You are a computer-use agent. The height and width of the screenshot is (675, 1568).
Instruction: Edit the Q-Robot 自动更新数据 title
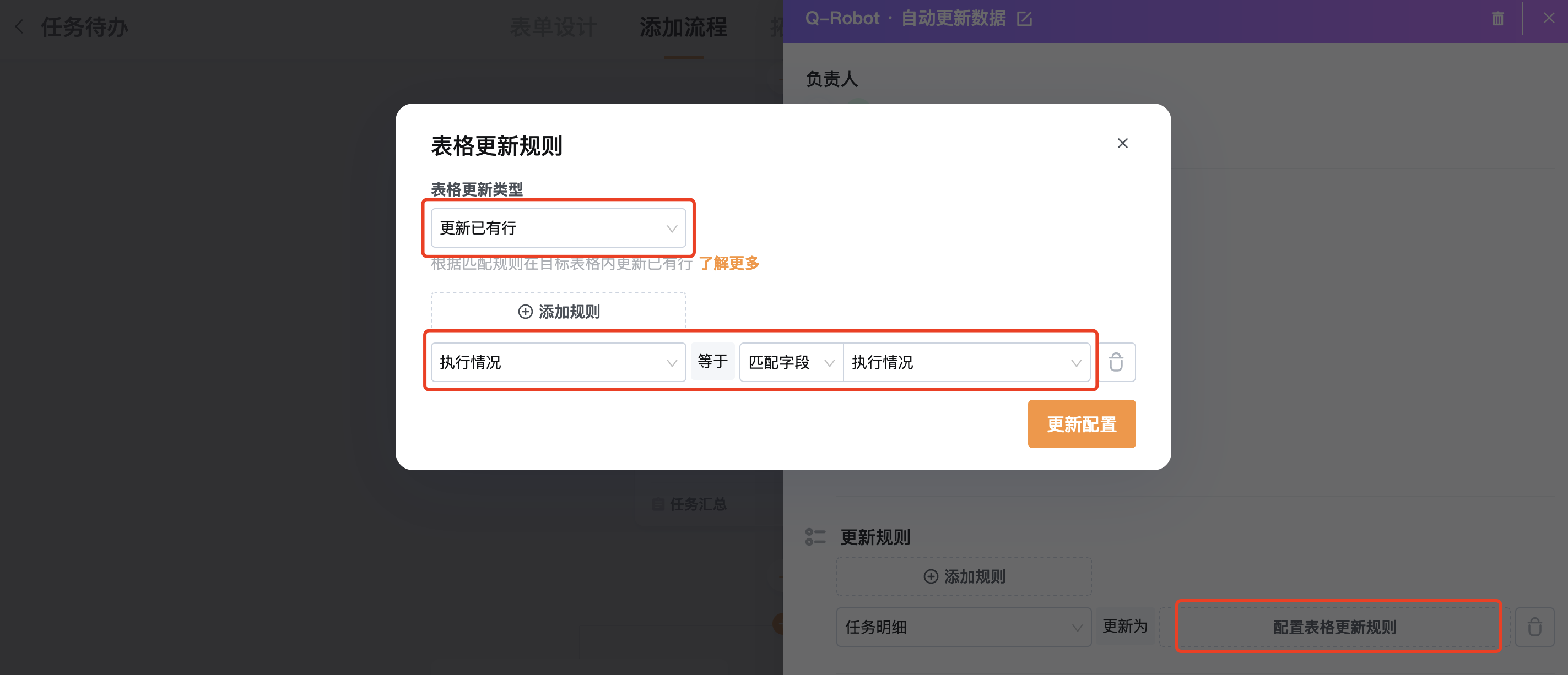[1024, 19]
